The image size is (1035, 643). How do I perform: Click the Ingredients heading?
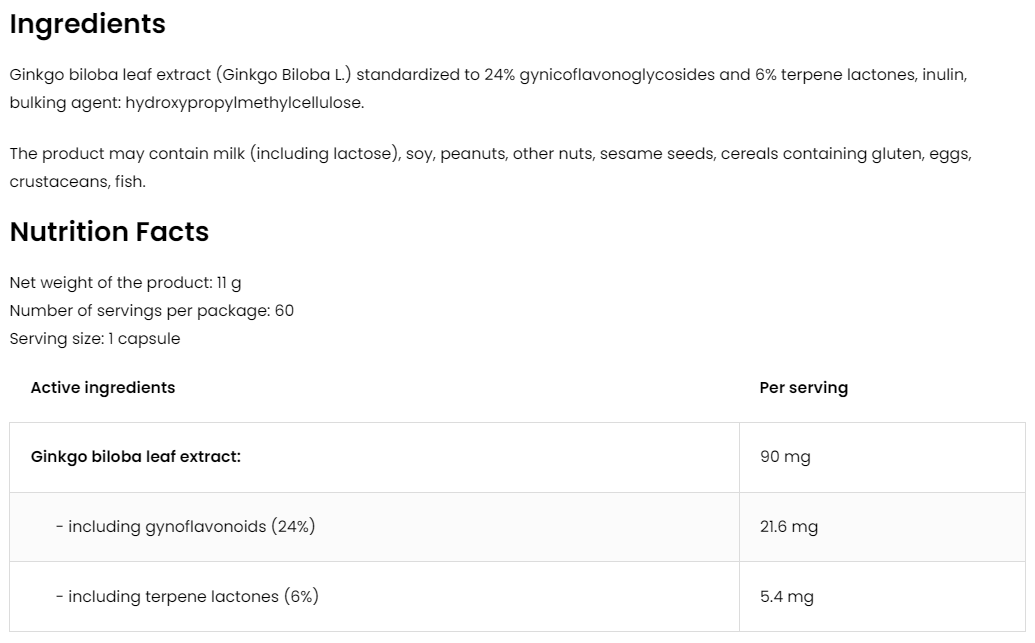click(x=87, y=24)
